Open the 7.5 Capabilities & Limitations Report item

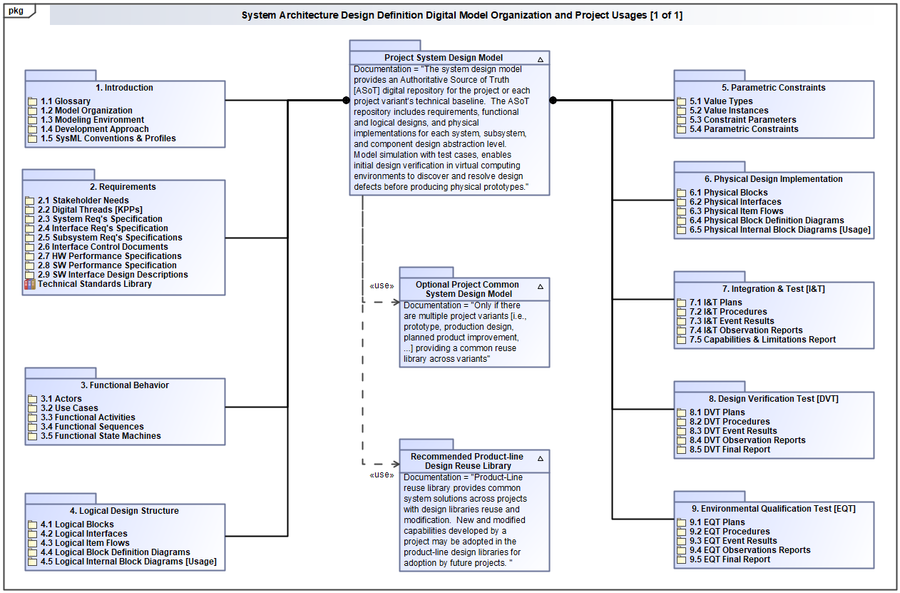pyautogui.click(x=762, y=340)
